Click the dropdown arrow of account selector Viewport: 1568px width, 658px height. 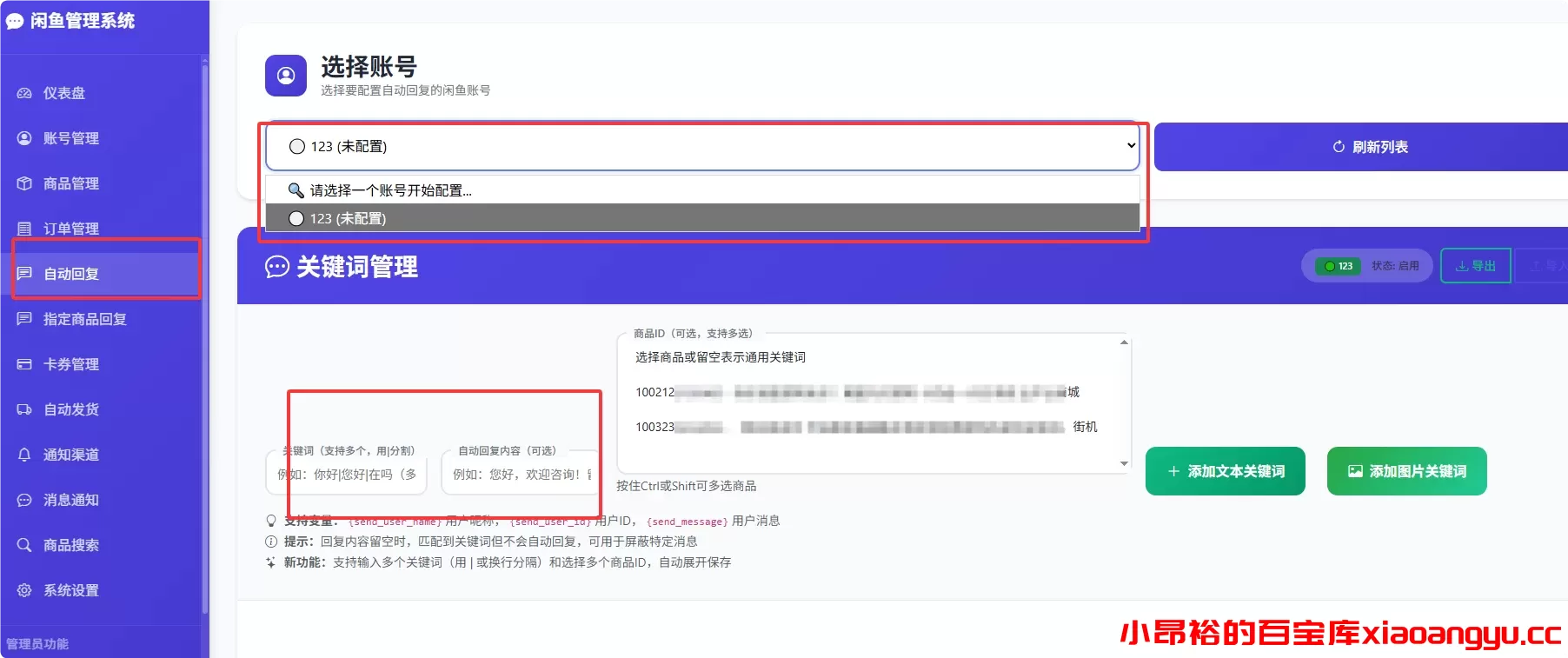[1131, 146]
